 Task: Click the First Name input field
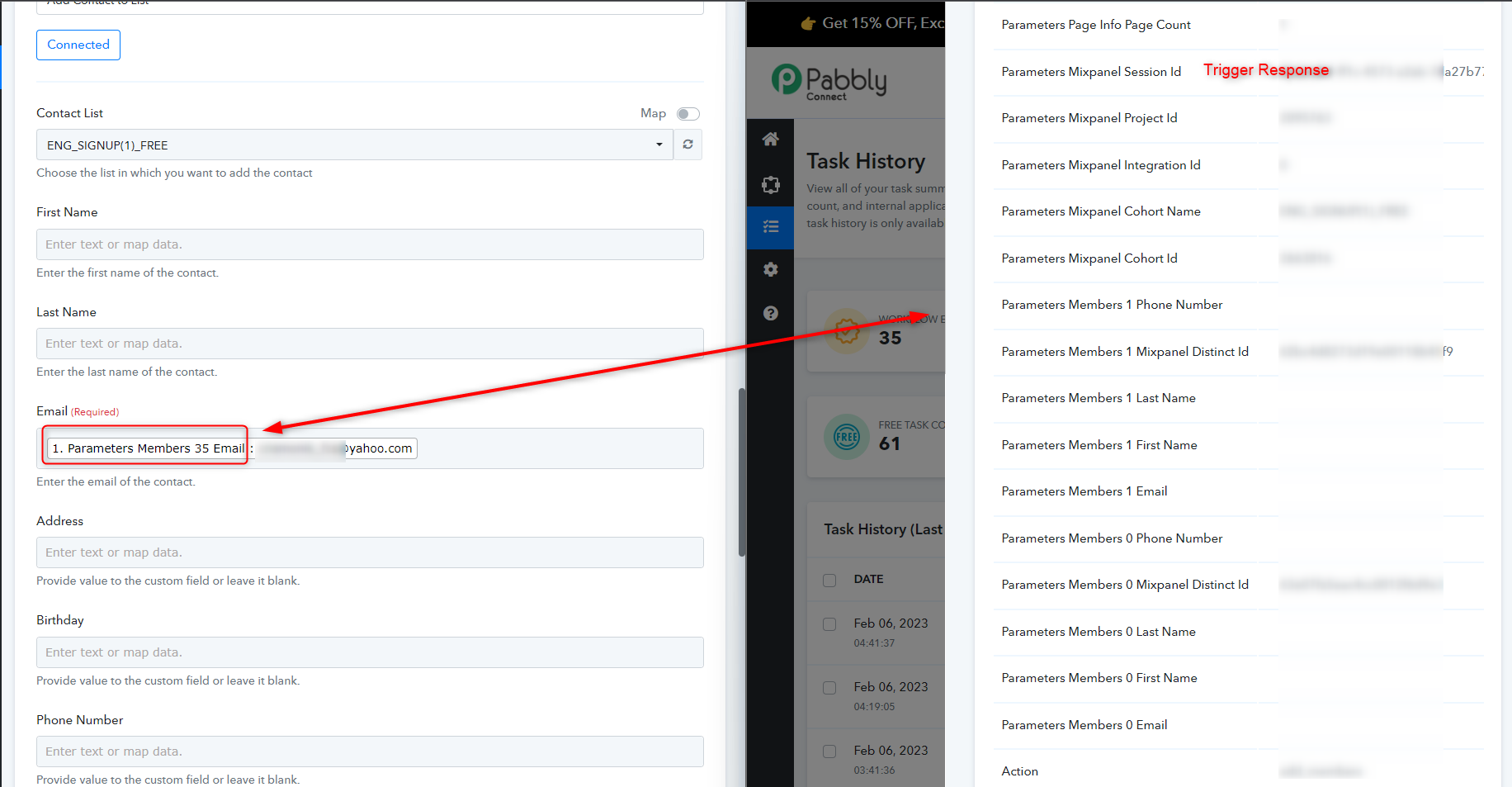(x=370, y=244)
